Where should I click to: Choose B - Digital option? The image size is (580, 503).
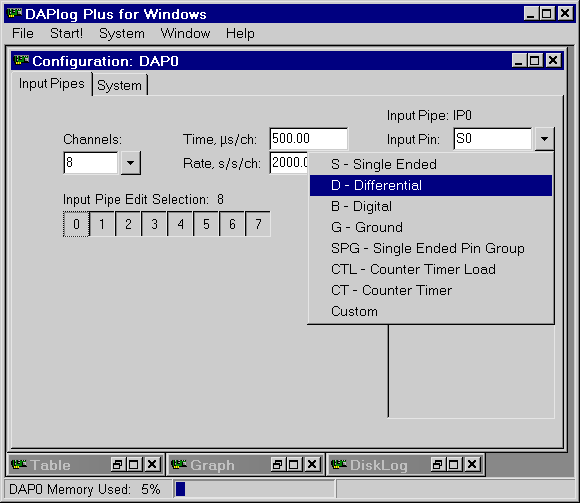pos(431,206)
